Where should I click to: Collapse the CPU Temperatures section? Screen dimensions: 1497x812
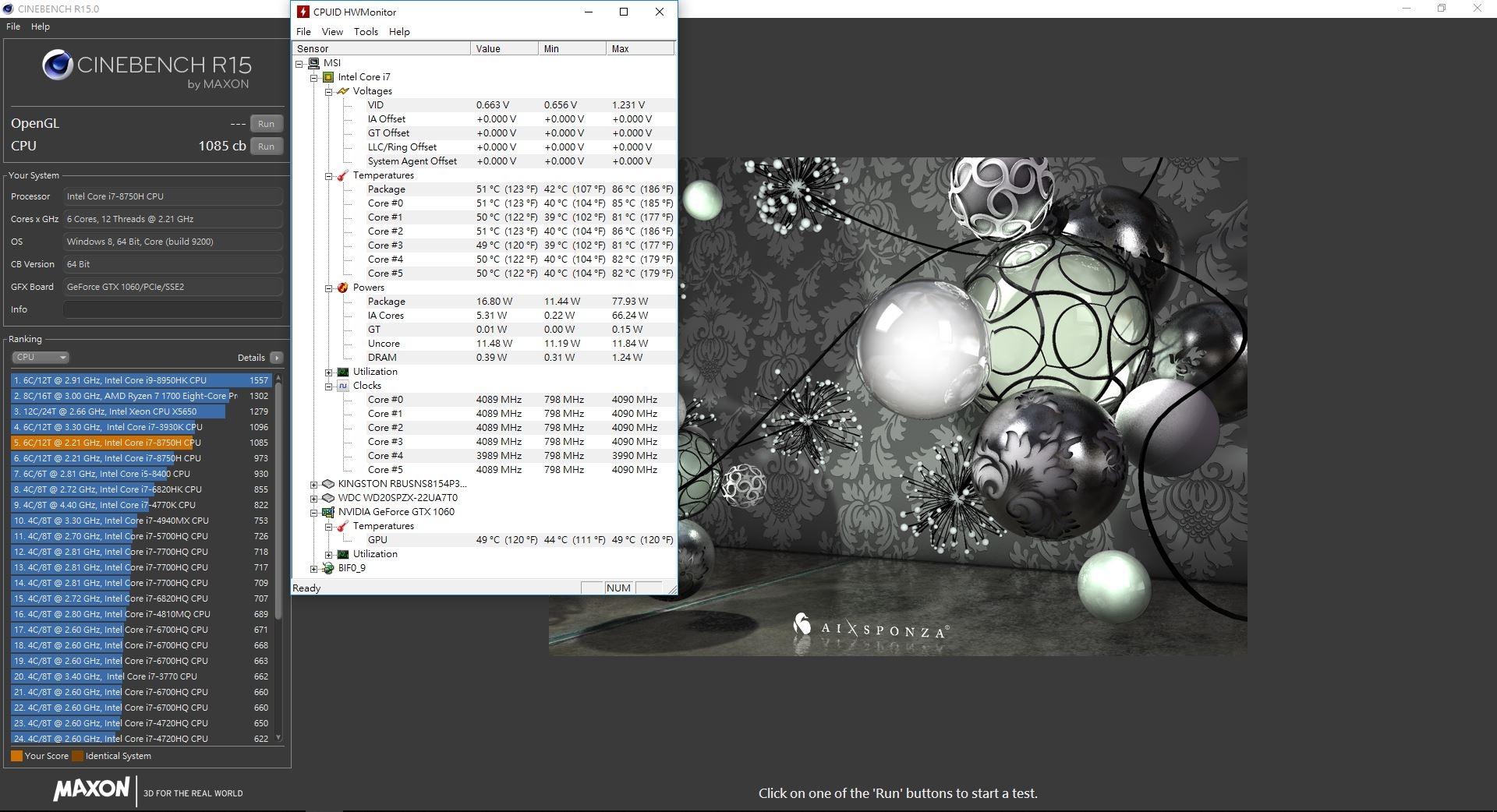point(328,176)
